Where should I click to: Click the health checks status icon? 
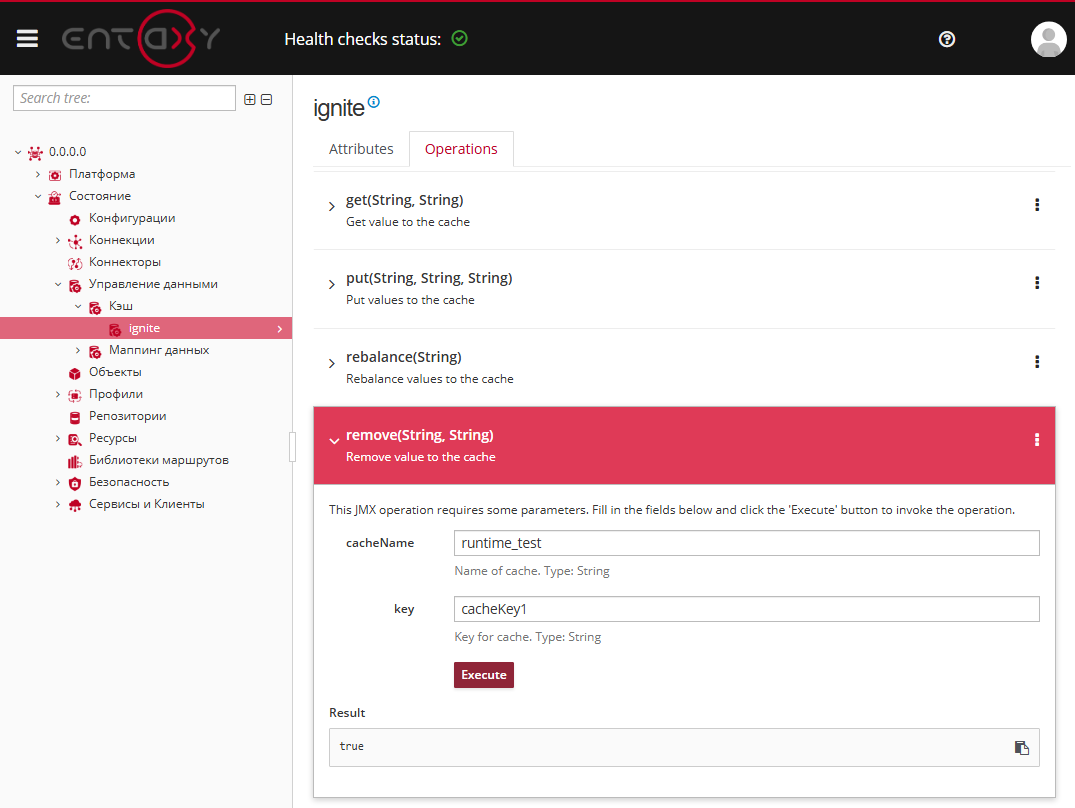tap(459, 39)
